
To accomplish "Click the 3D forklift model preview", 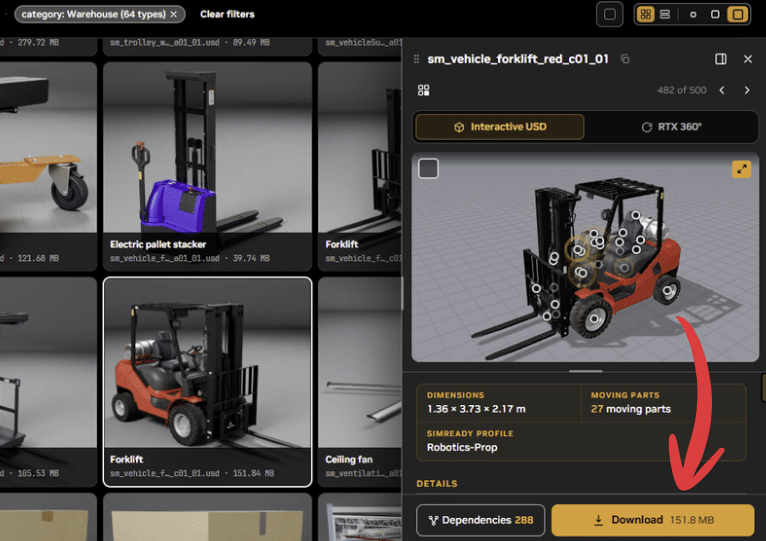I will coord(585,257).
